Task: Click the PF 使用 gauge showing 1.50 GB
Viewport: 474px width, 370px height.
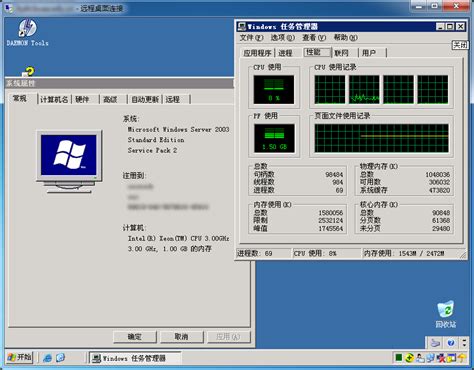Action: pos(274,138)
